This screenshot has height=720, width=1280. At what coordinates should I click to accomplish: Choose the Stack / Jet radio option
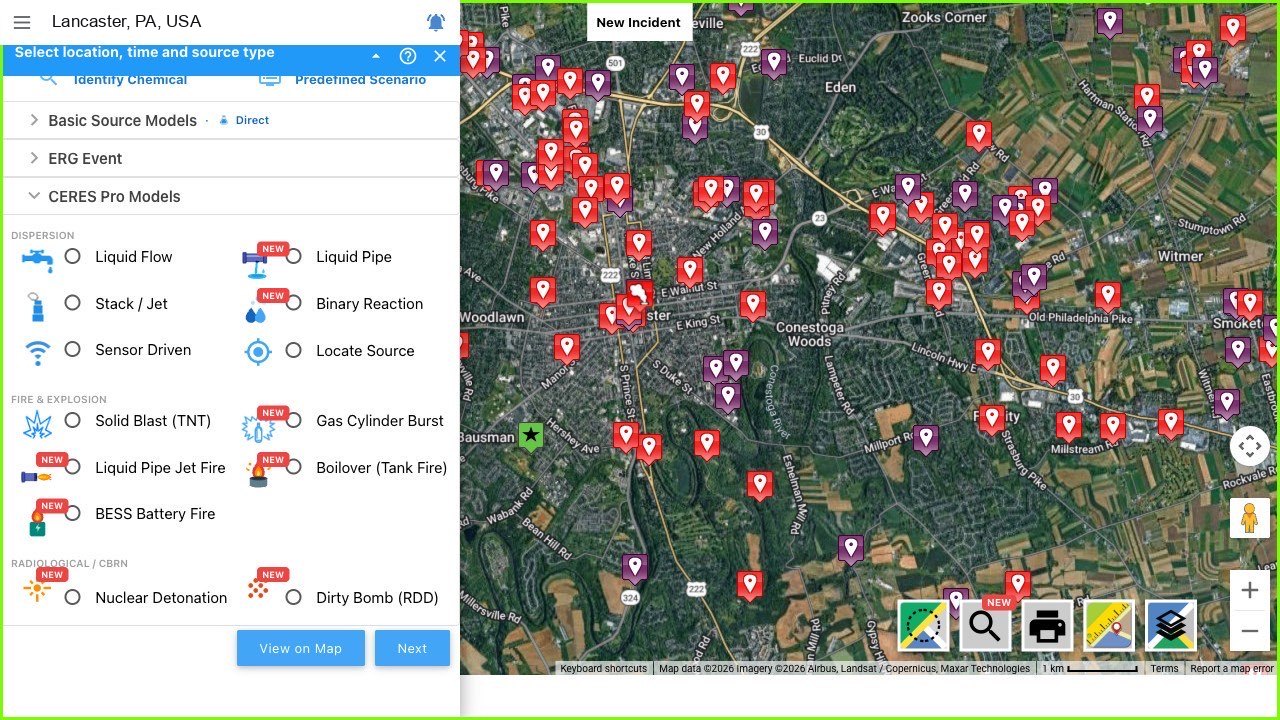tap(72, 303)
